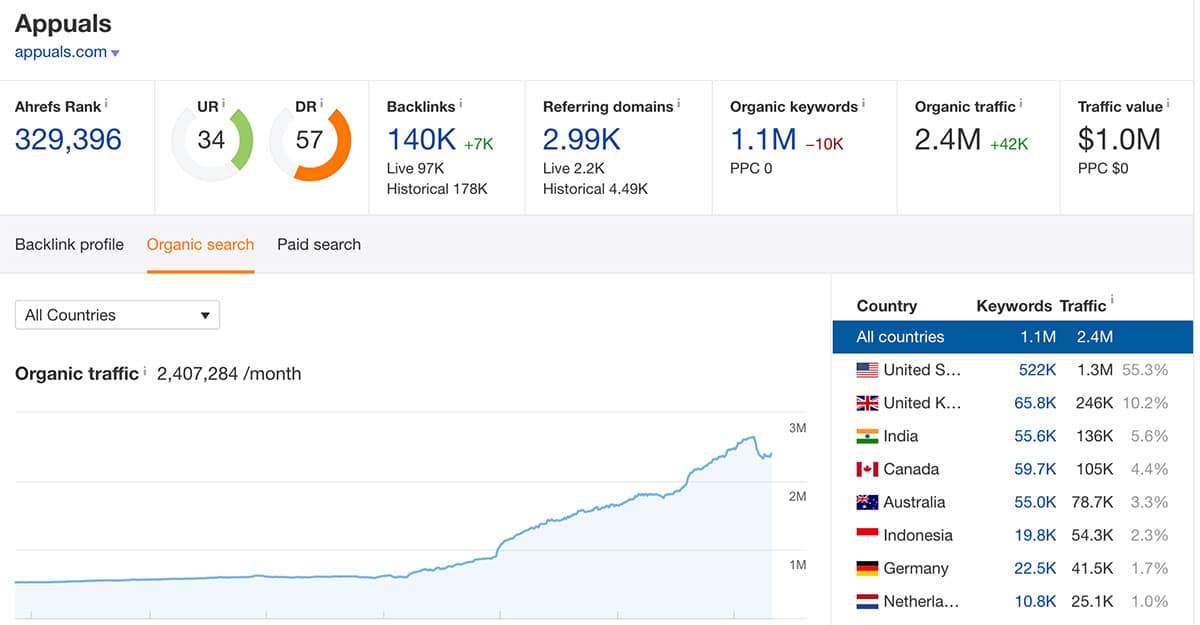
Task: Click the Australia flag icon
Action: pos(867,502)
